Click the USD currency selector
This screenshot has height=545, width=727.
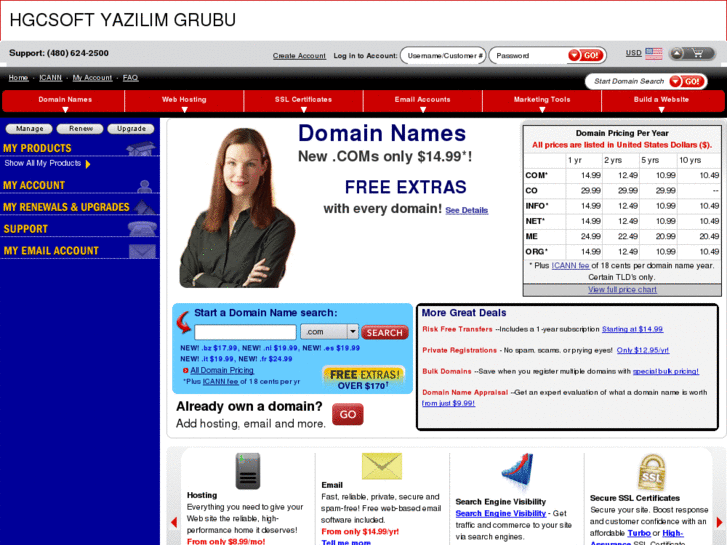(633, 53)
